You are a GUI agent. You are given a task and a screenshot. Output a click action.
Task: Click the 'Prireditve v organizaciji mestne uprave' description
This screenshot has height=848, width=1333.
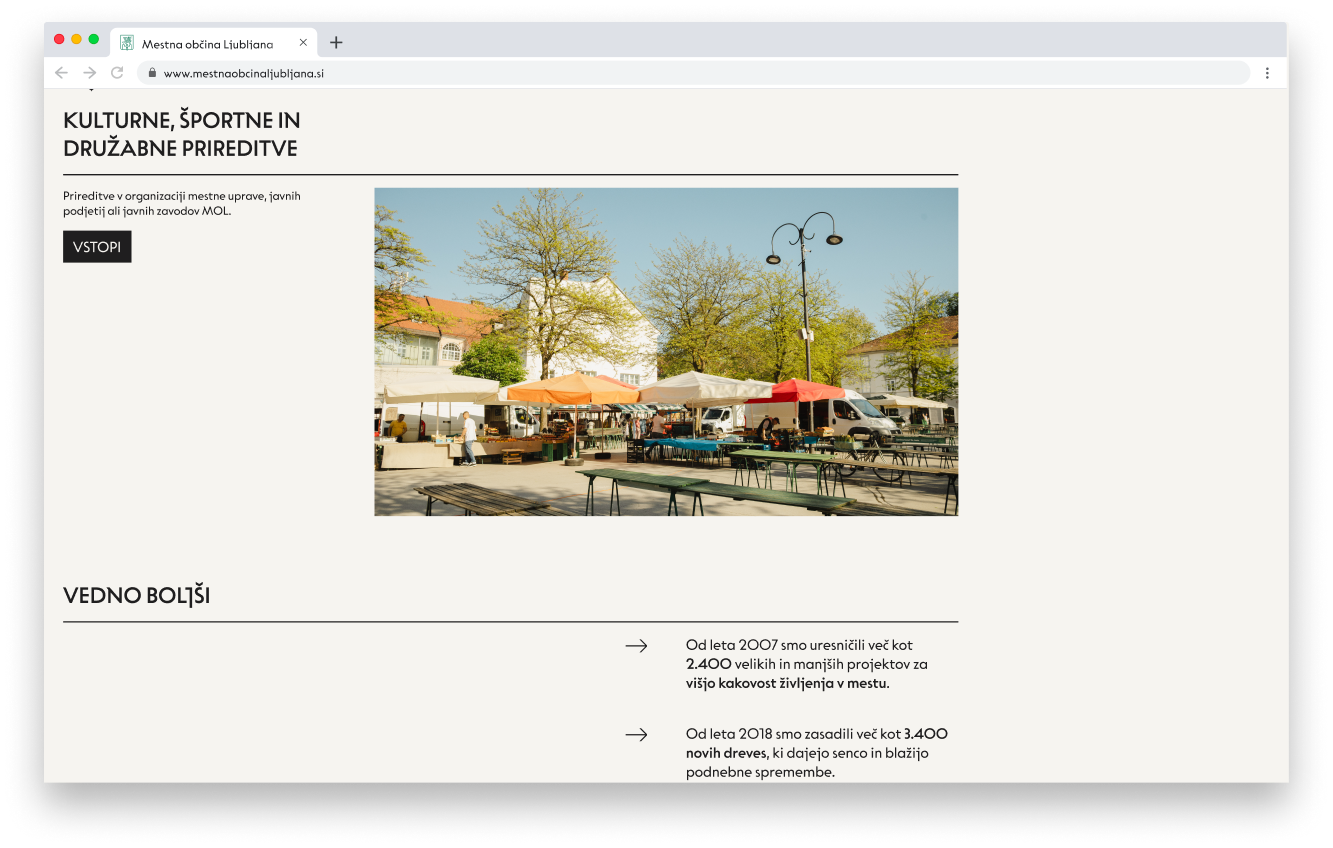[181, 203]
